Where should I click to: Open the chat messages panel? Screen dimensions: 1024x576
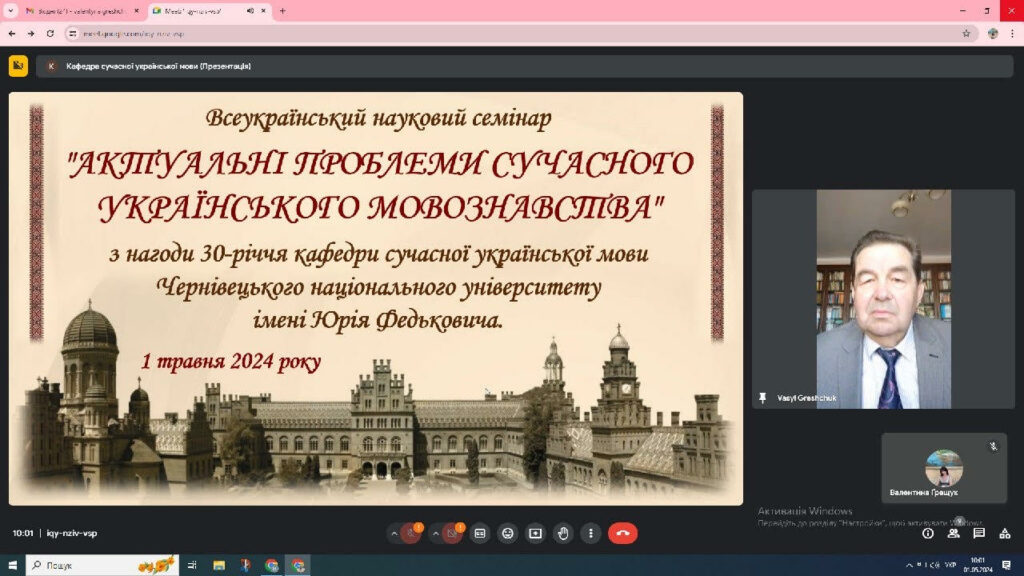(x=979, y=533)
